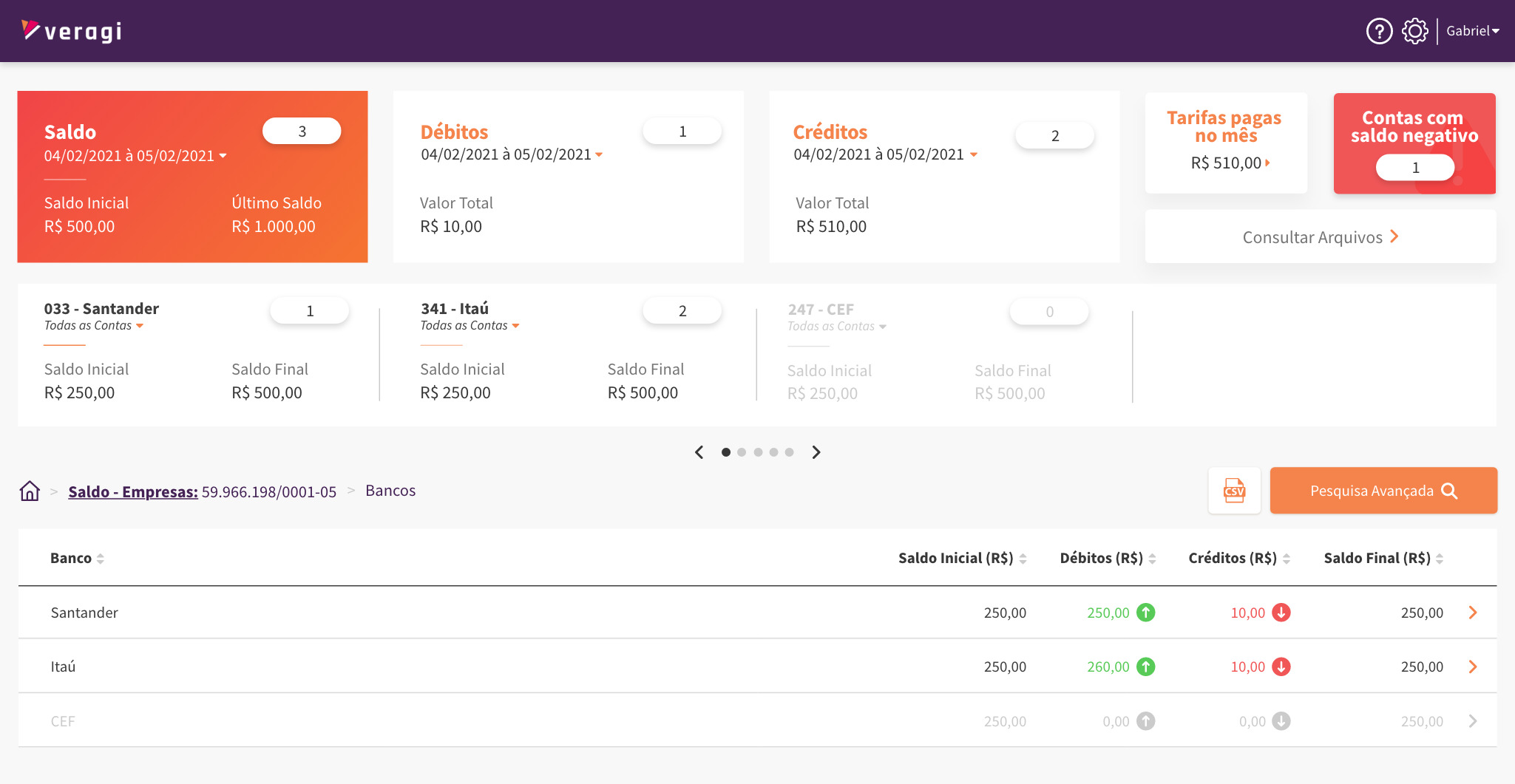Select the second carousel pagination dot

pos(742,452)
